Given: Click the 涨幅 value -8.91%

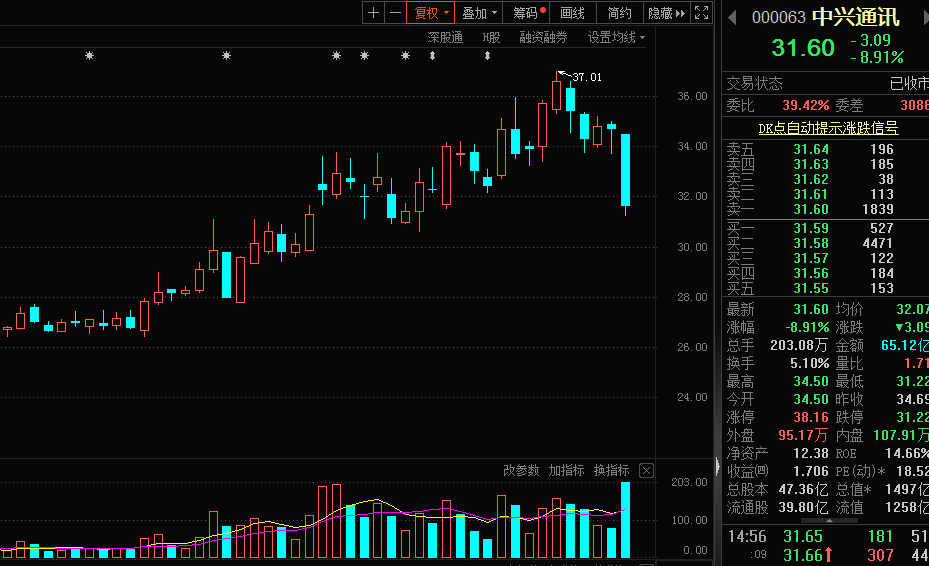Looking at the screenshot, I should (807, 327).
